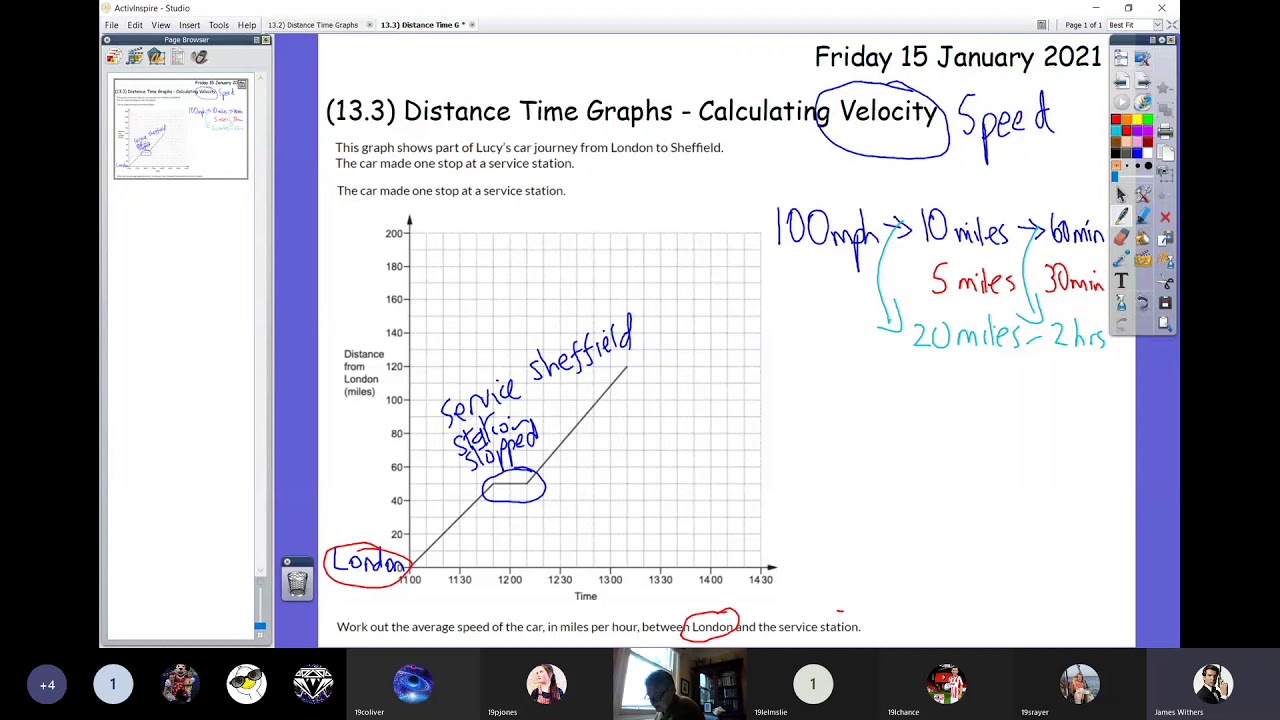Click the red X delete icon
The height and width of the screenshot is (720, 1280).
tap(1165, 217)
